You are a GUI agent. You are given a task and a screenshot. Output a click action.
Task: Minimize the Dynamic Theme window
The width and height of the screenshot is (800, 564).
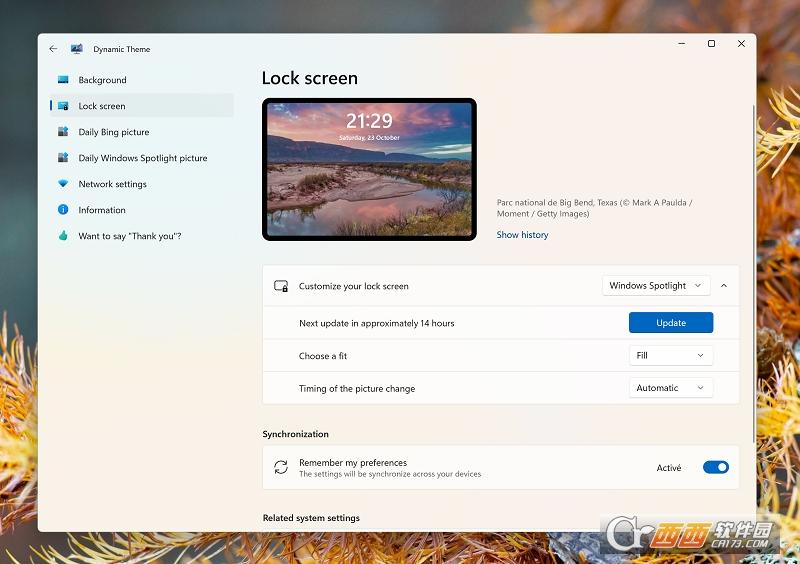[682, 44]
